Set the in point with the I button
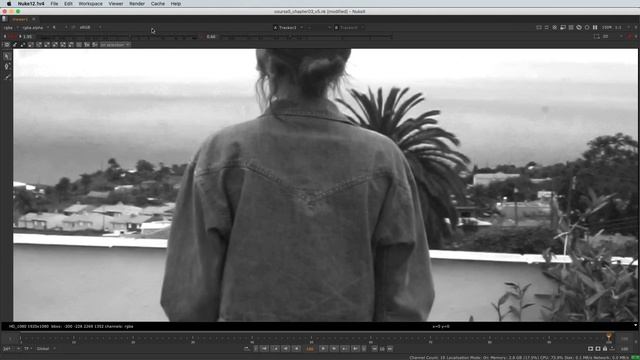Screen dimensions: 640x360 pos(256,349)
